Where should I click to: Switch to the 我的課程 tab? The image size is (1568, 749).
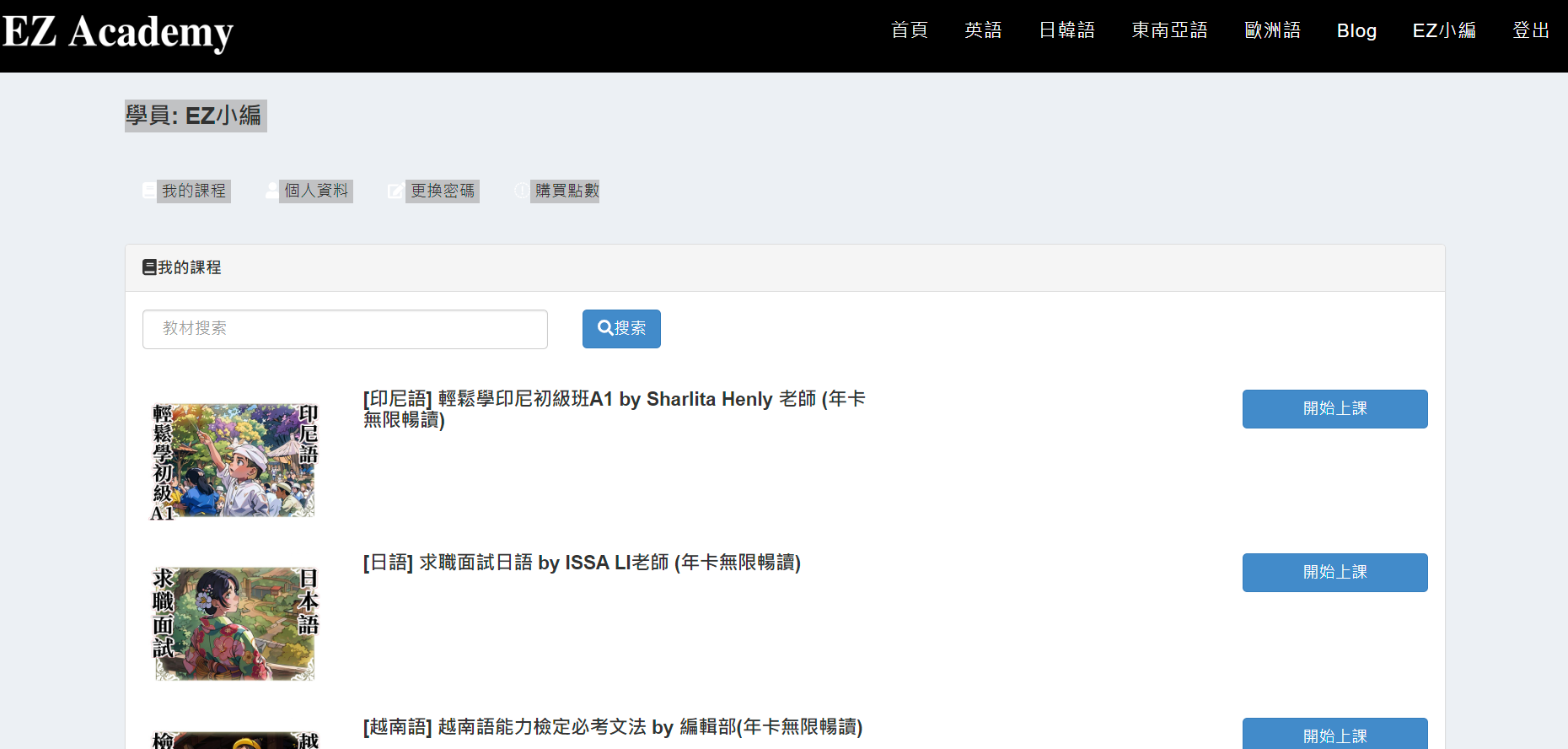pyautogui.click(x=193, y=191)
